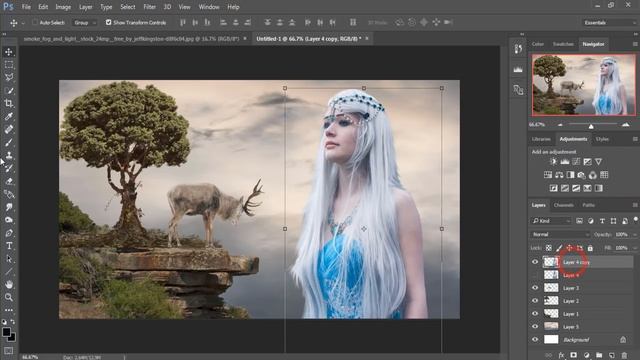Screen dimensions: 640x360
Task: Open the Move tool preset picker arrow
Action: [x=23, y=23]
